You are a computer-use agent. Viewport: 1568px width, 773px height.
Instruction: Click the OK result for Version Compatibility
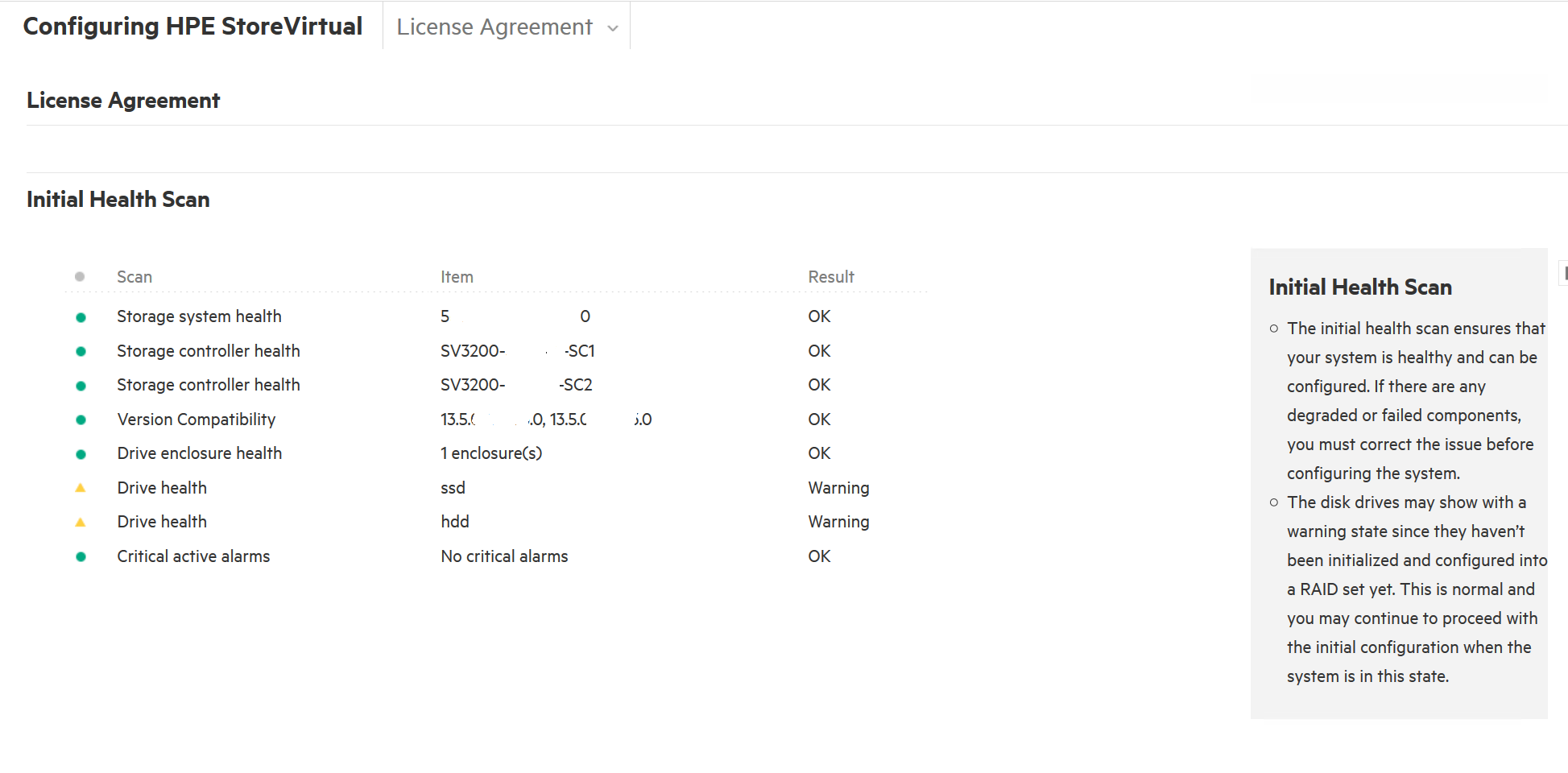(x=819, y=420)
